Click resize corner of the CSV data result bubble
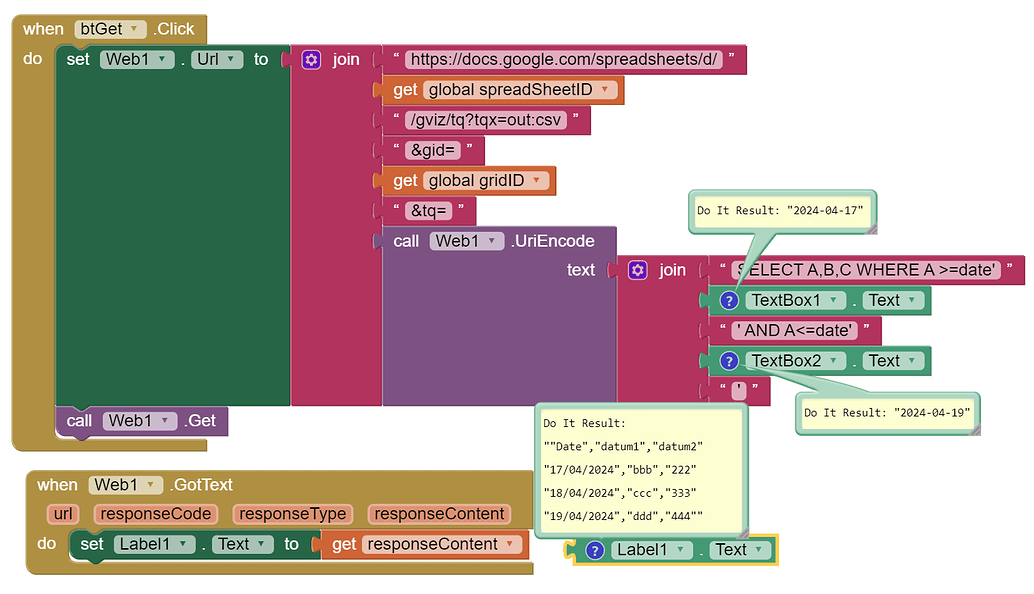This screenshot has height=594, width=1034. (740, 532)
